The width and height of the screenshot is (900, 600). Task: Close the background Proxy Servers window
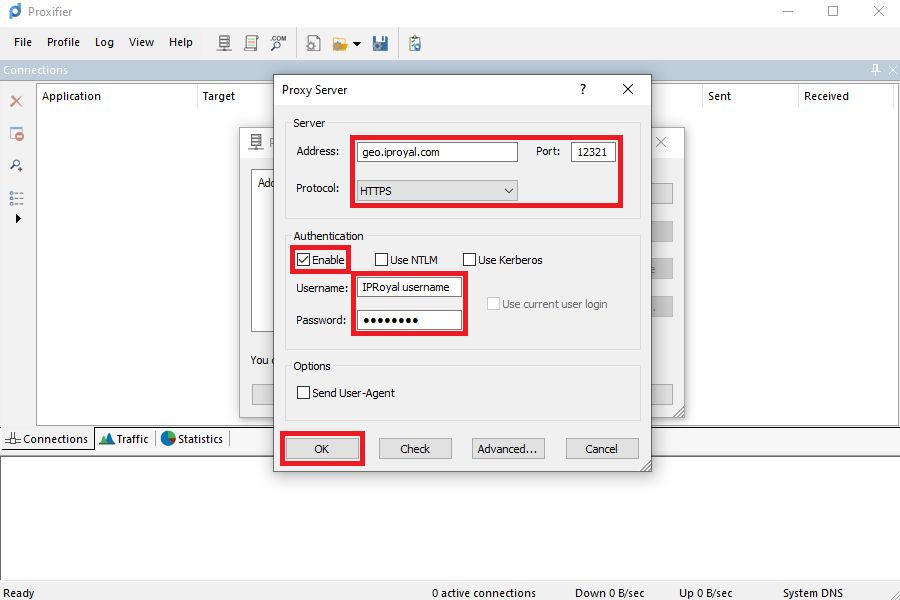click(x=661, y=142)
